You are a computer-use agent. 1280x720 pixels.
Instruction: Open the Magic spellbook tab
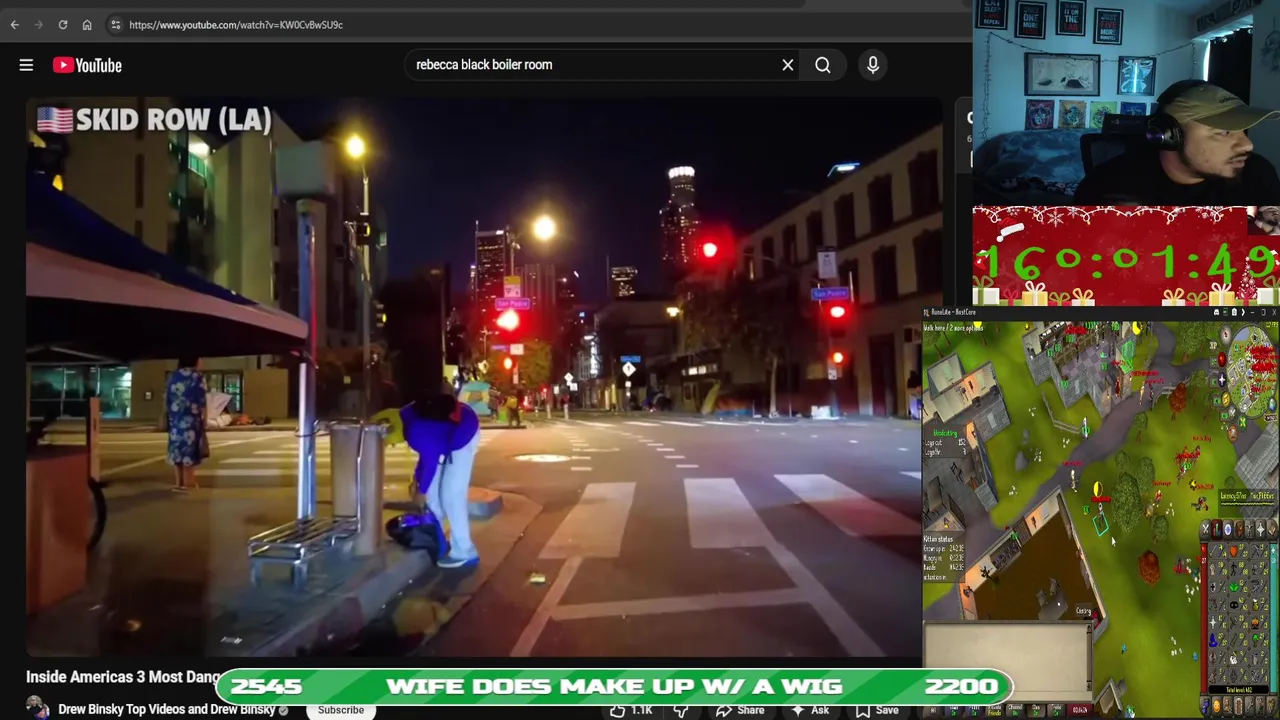[x=1273, y=528]
